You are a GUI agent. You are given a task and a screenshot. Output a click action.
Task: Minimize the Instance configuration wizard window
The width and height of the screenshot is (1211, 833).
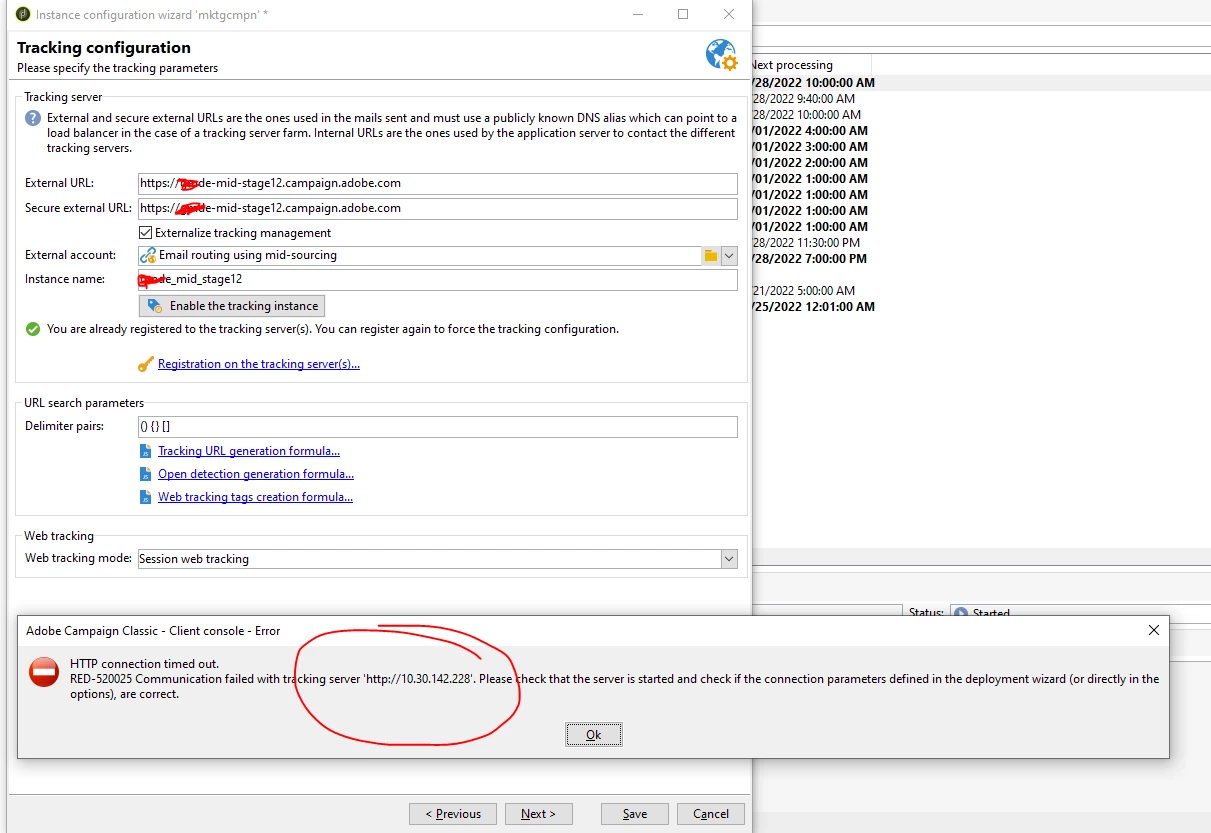638,14
